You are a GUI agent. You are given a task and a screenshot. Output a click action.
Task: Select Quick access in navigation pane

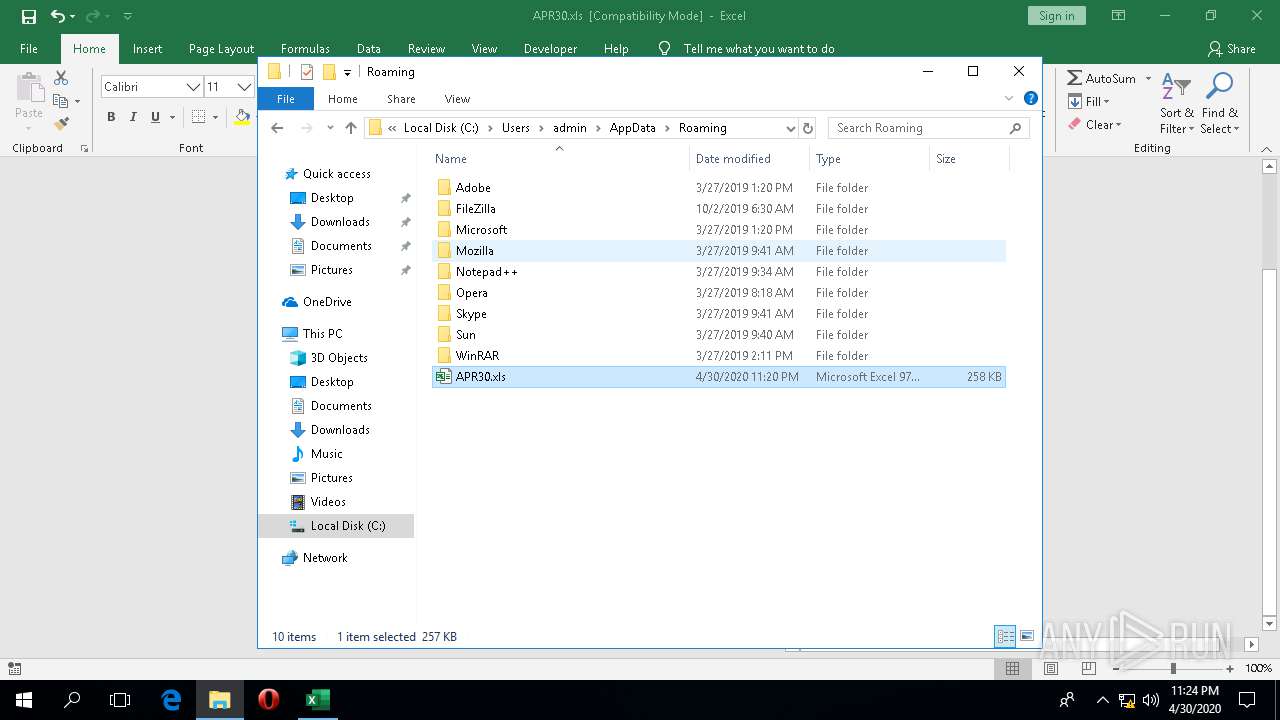click(336, 174)
